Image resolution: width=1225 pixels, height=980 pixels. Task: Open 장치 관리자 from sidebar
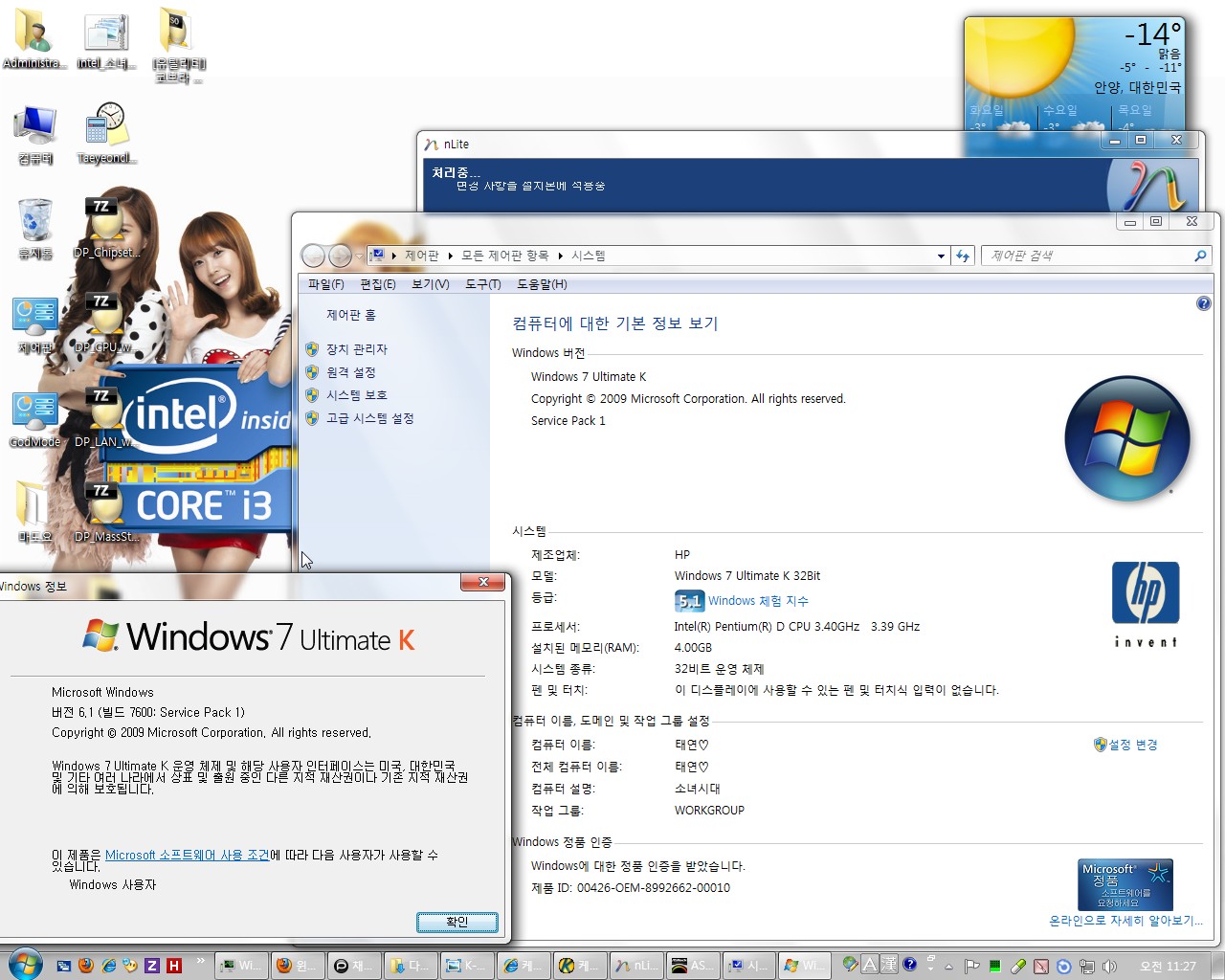tap(357, 349)
